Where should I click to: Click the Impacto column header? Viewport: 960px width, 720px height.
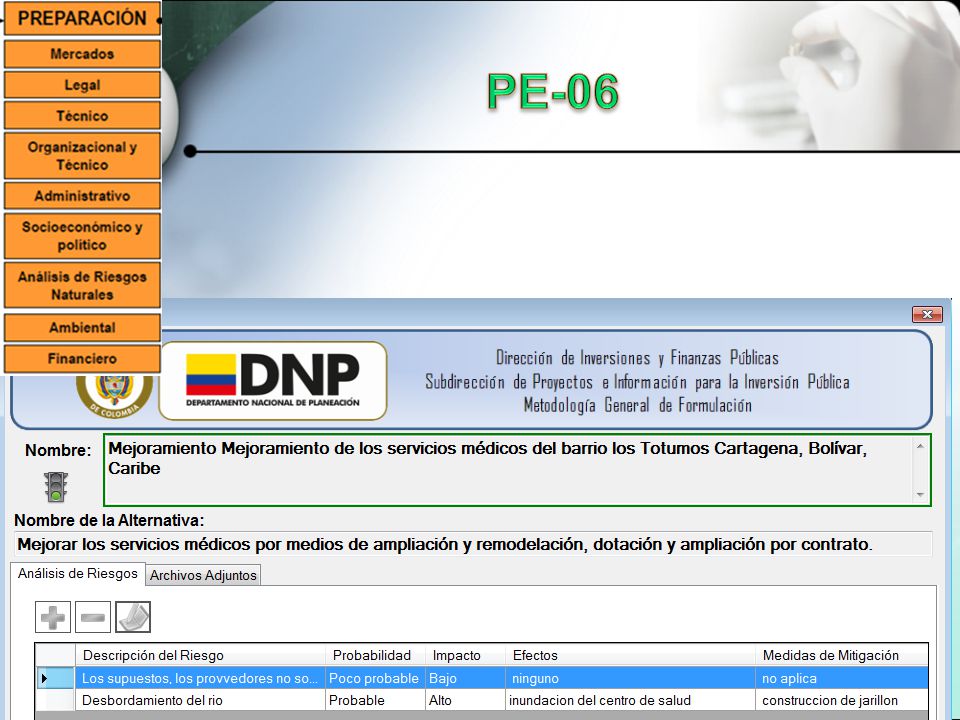pos(465,655)
